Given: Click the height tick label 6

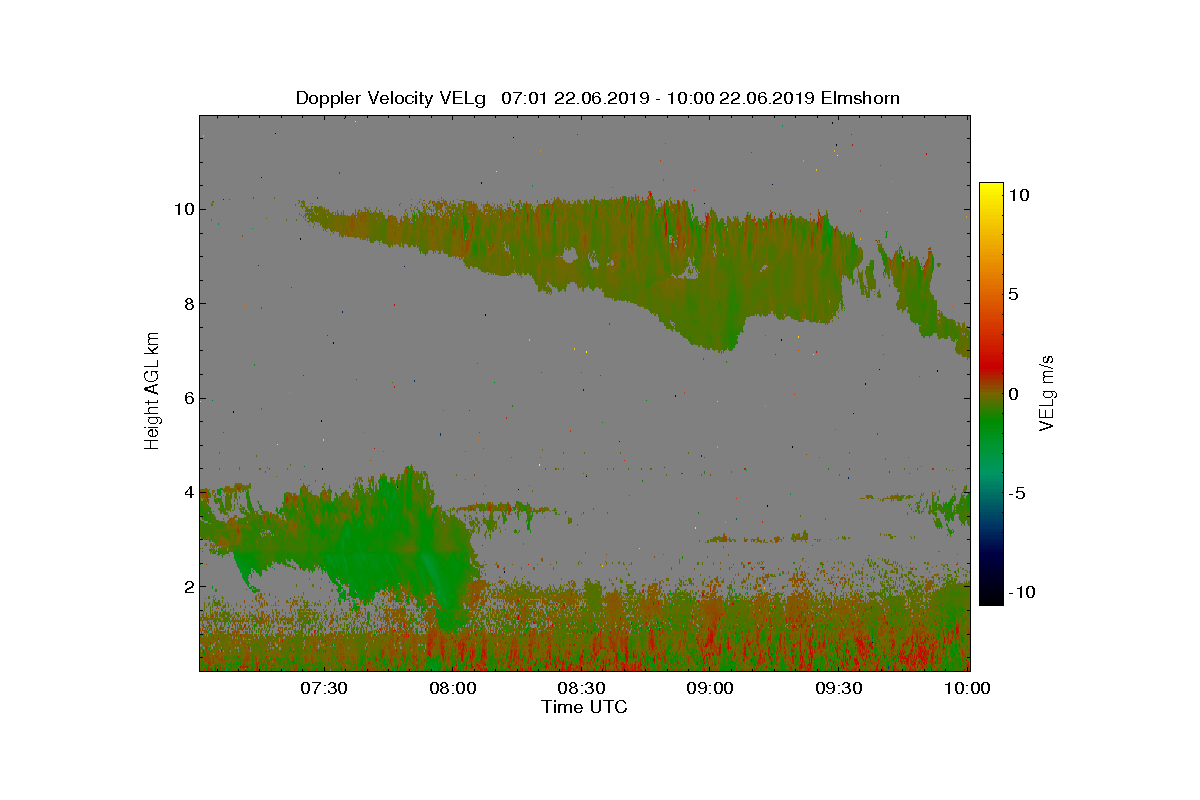Looking at the screenshot, I should click(x=187, y=398).
